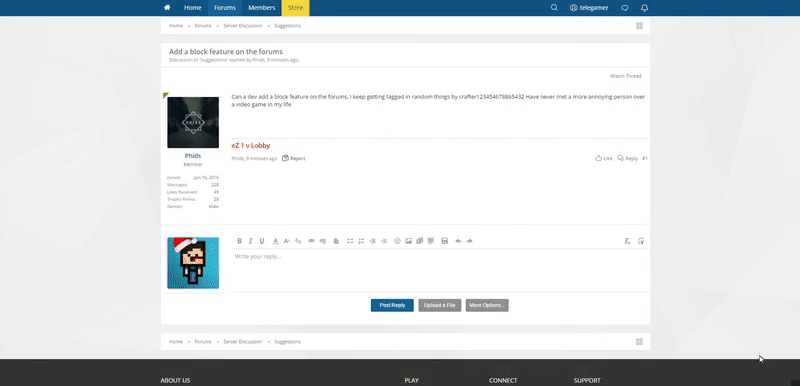Viewport: 800px width, 386px height.
Task: Click the outdent icon
Action: click(x=372, y=241)
